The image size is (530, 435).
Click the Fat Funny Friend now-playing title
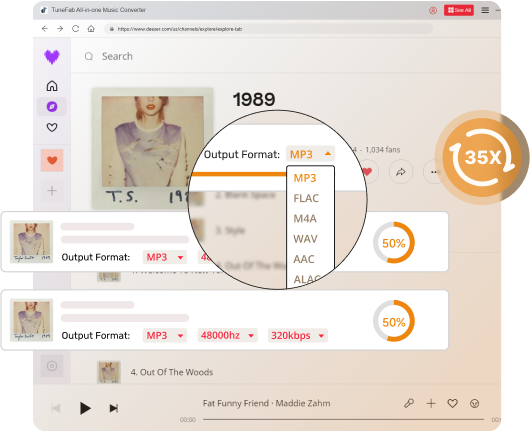(266, 403)
